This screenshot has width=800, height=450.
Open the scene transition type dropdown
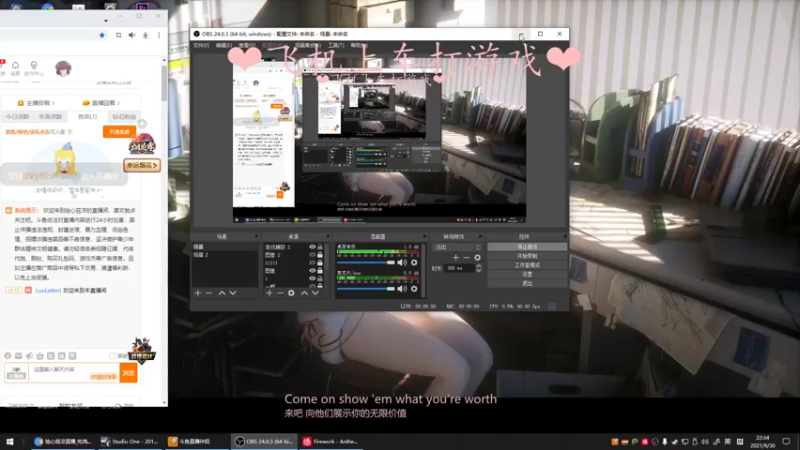pyautogui.click(x=457, y=247)
